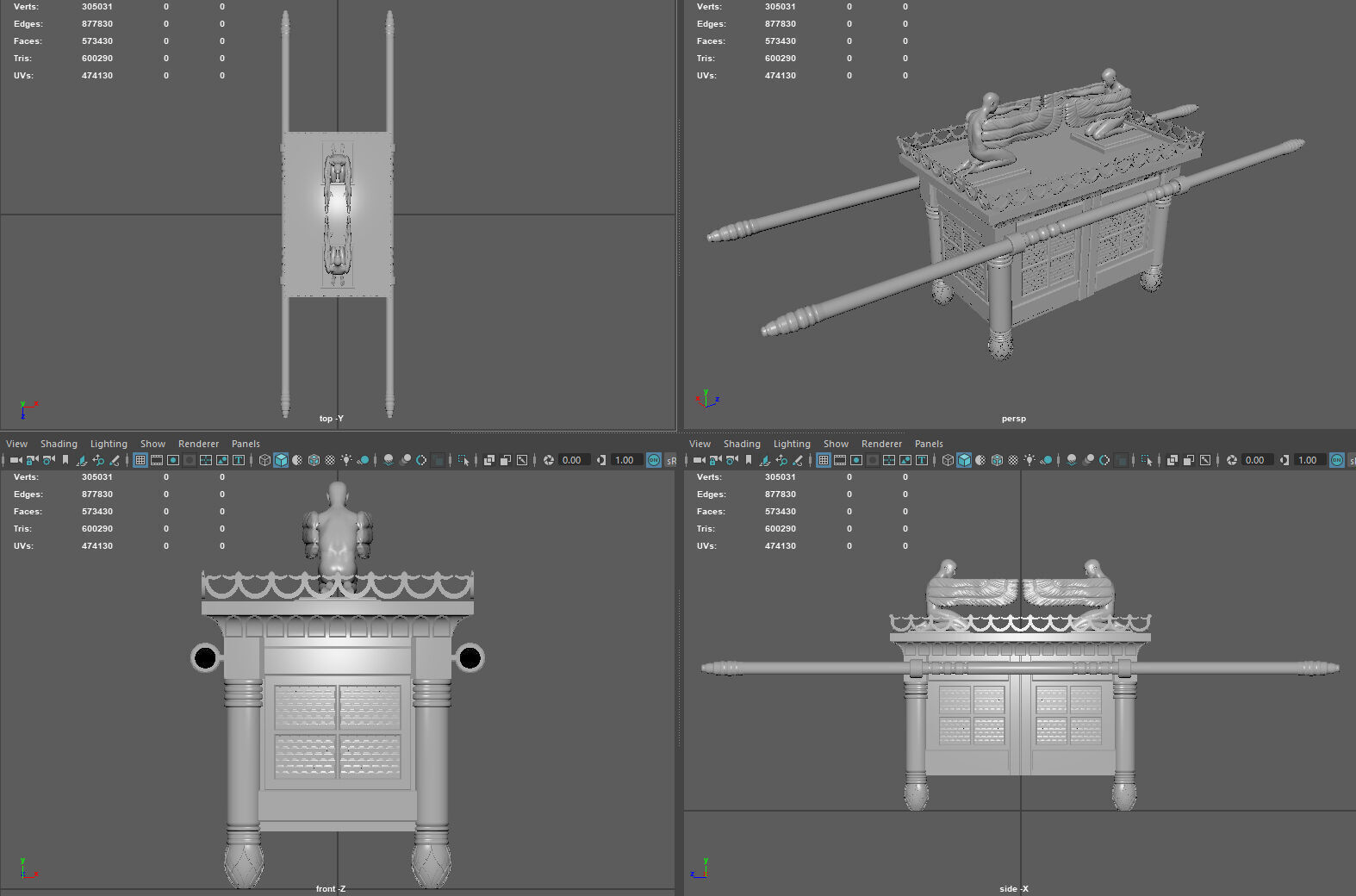This screenshot has width=1356, height=896.
Task: Switch to Wireframe mode in side view toolbar
Action: tap(948, 460)
